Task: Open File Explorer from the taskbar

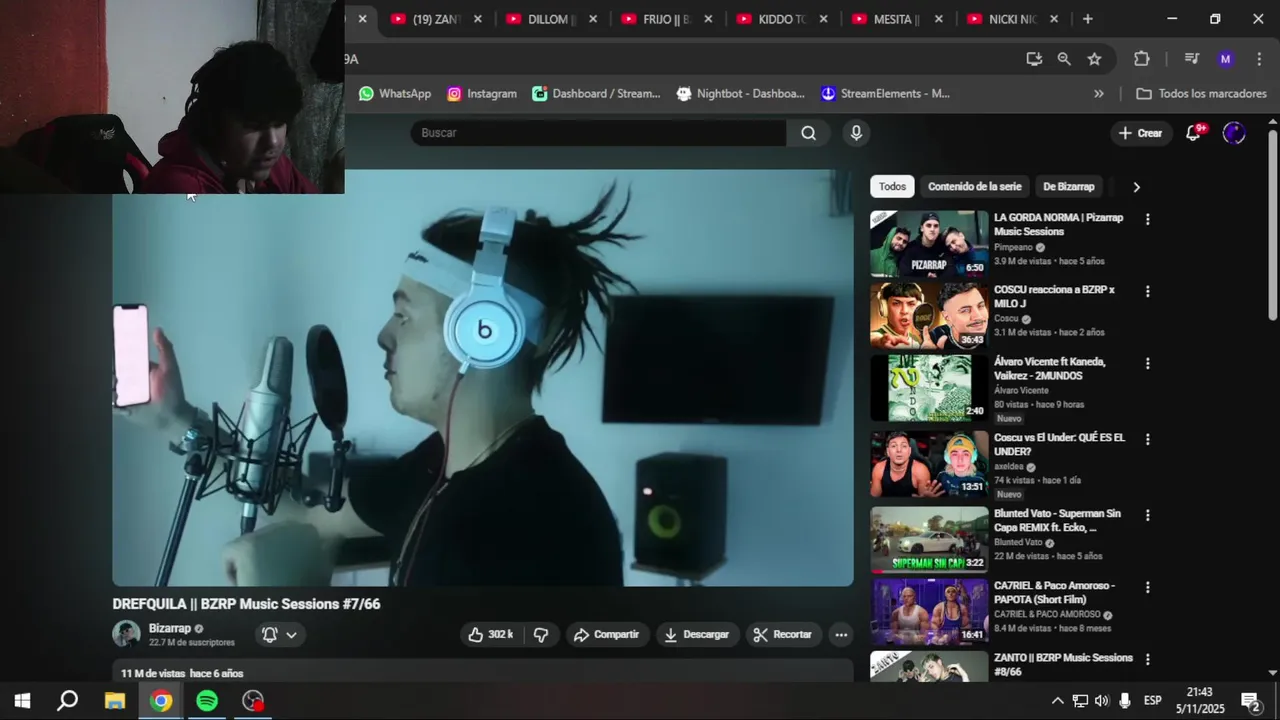Action: 115,701
